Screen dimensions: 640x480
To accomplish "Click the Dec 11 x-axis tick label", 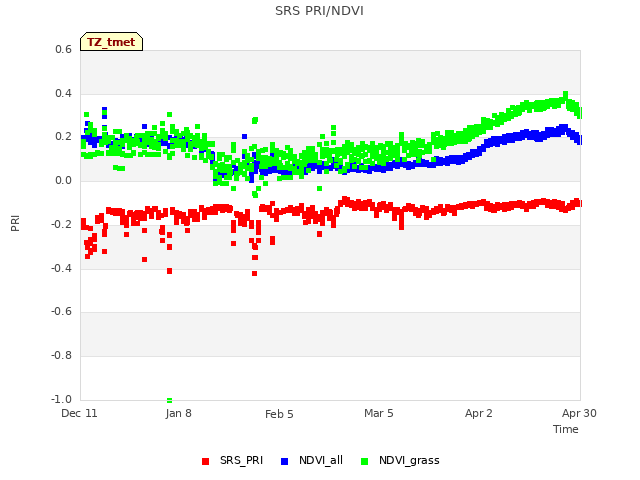I will [79, 413].
